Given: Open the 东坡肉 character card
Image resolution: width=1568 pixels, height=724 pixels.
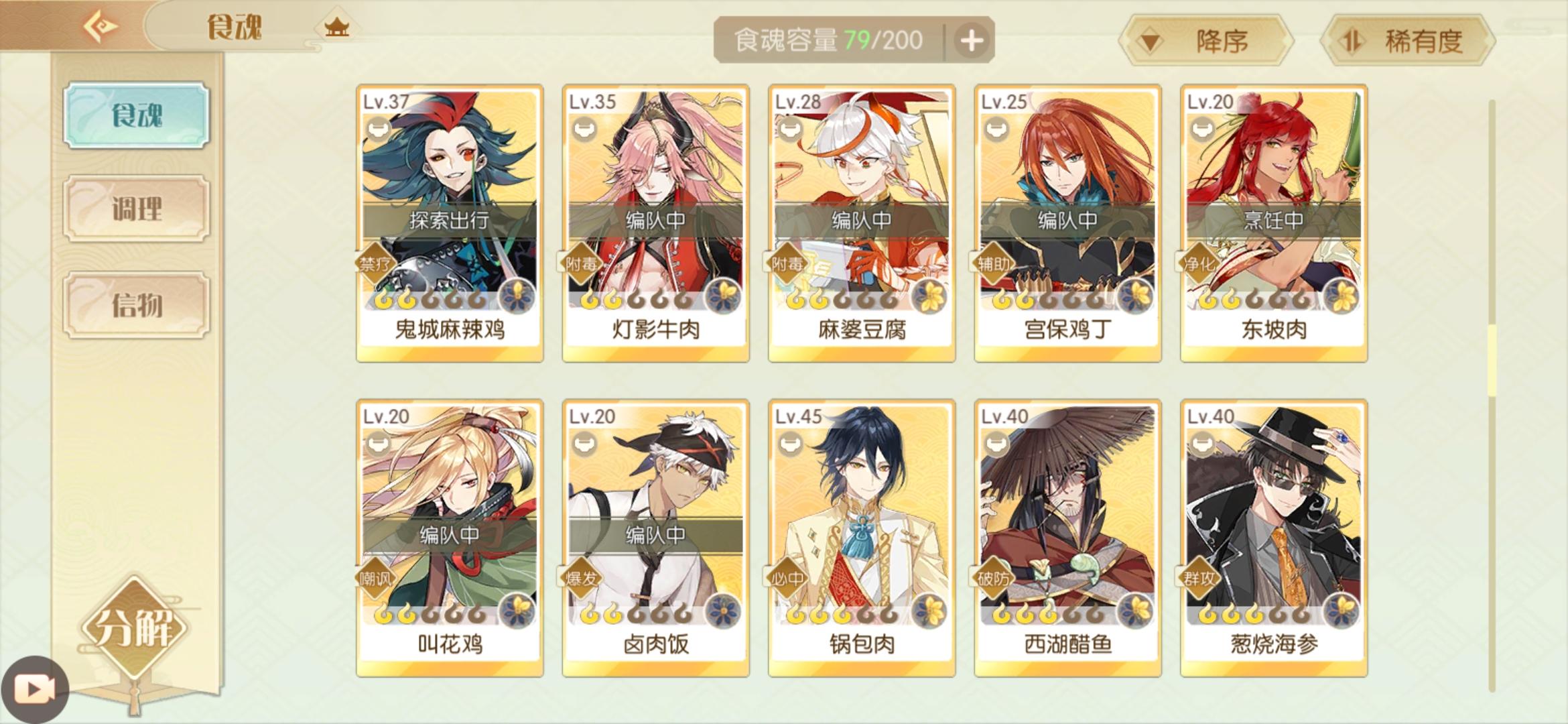Looking at the screenshot, I should (x=1274, y=223).
